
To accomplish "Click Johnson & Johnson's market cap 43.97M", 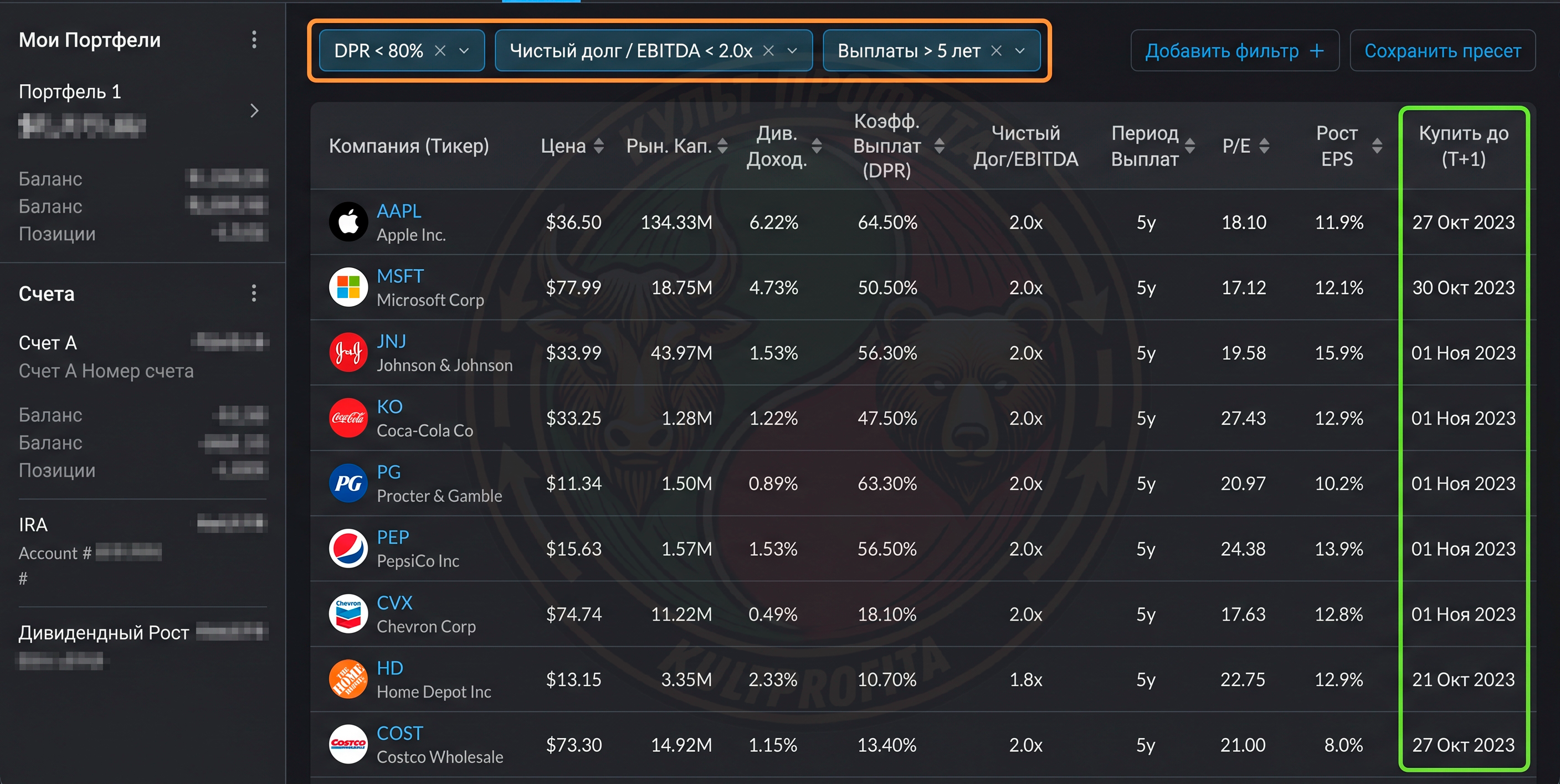I will click(x=681, y=353).
